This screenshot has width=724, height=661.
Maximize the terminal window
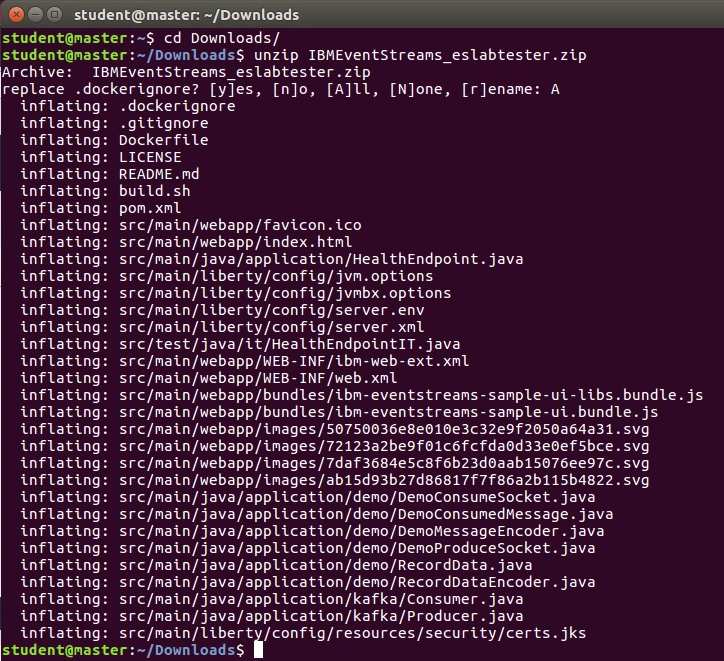pos(54,15)
